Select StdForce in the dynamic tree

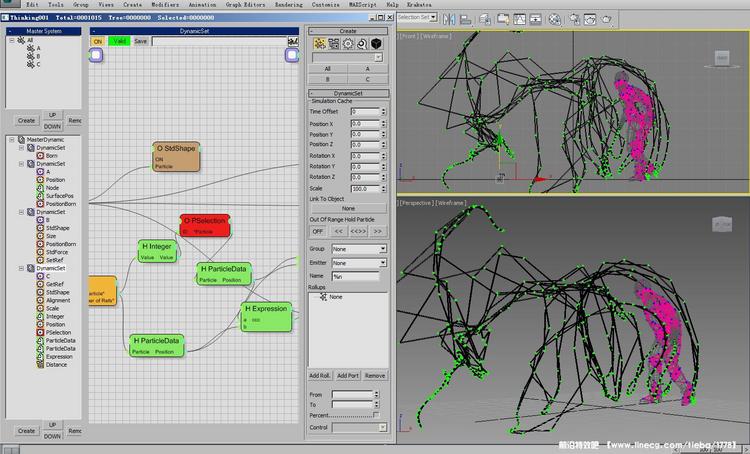click(x=57, y=252)
